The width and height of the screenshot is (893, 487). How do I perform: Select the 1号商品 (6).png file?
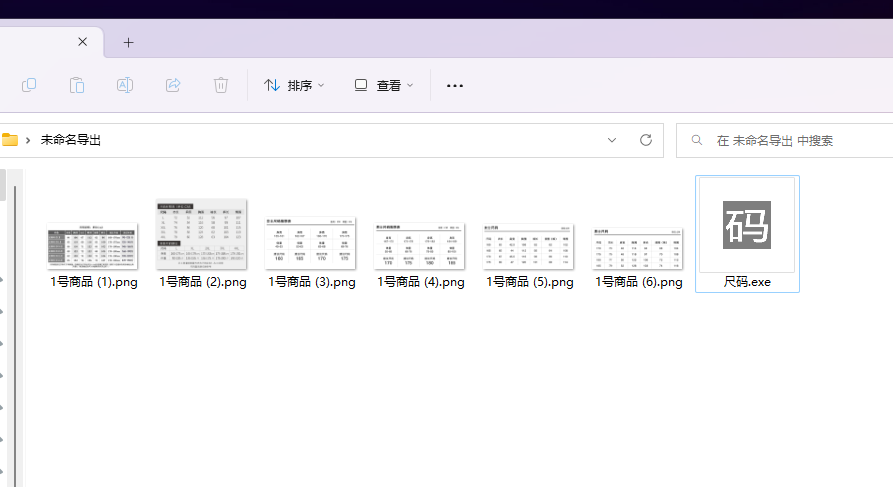point(638,248)
